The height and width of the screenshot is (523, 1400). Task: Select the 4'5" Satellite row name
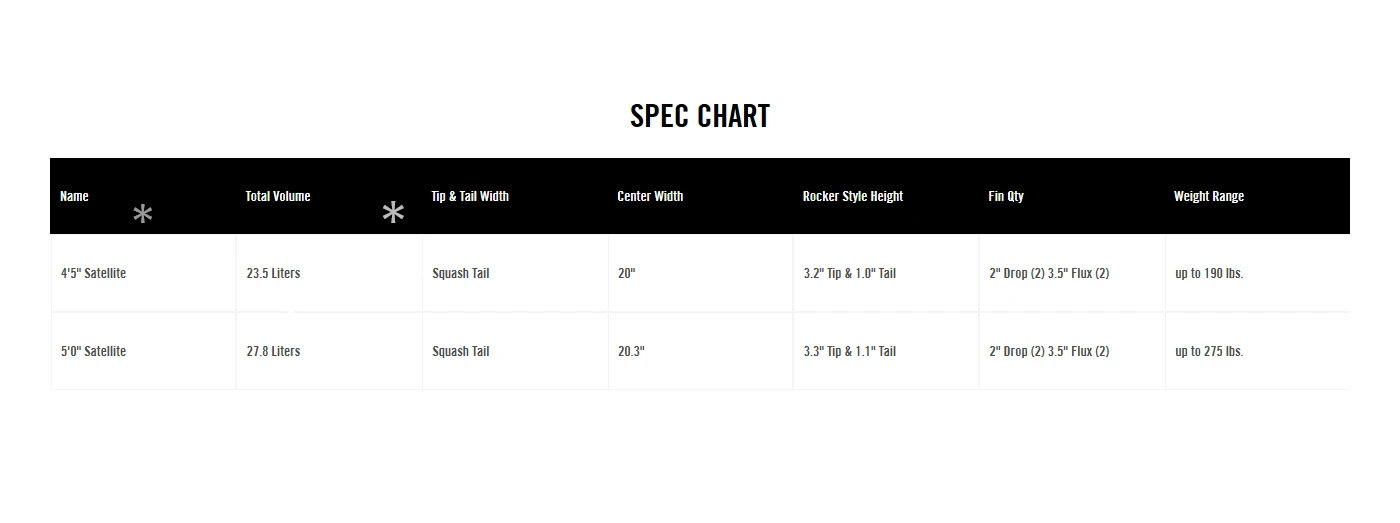pyautogui.click(x=93, y=273)
